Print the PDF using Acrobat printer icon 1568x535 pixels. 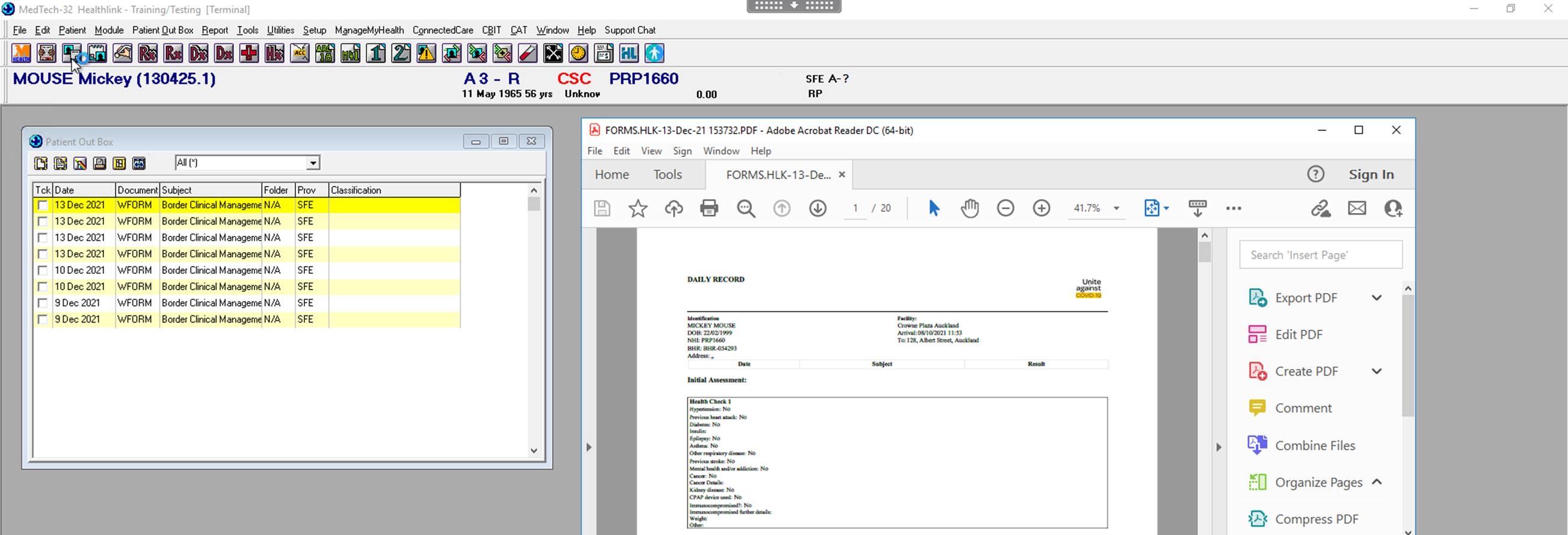click(x=709, y=208)
